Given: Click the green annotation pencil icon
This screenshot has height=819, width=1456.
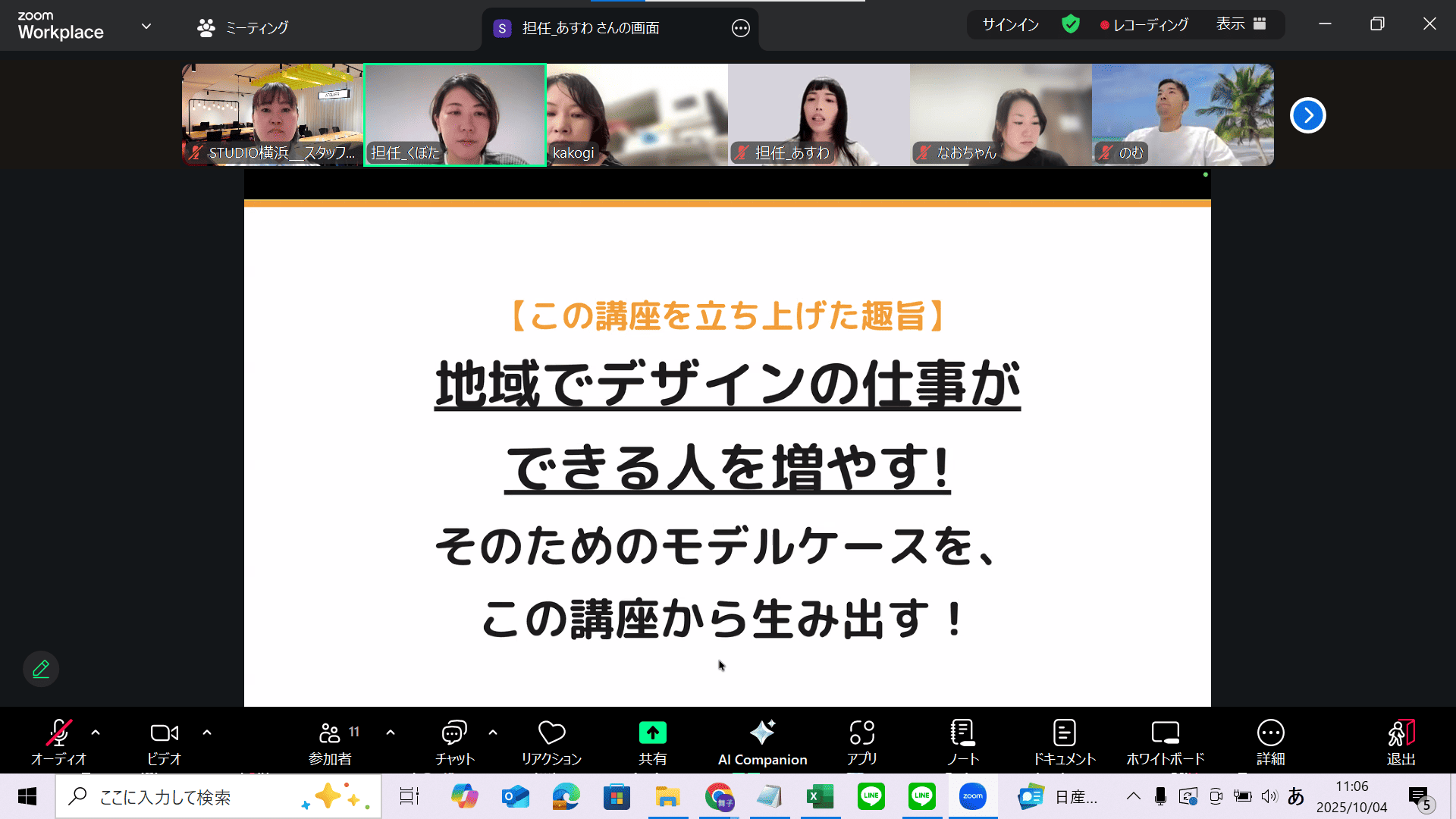Looking at the screenshot, I should pos(41,669).
